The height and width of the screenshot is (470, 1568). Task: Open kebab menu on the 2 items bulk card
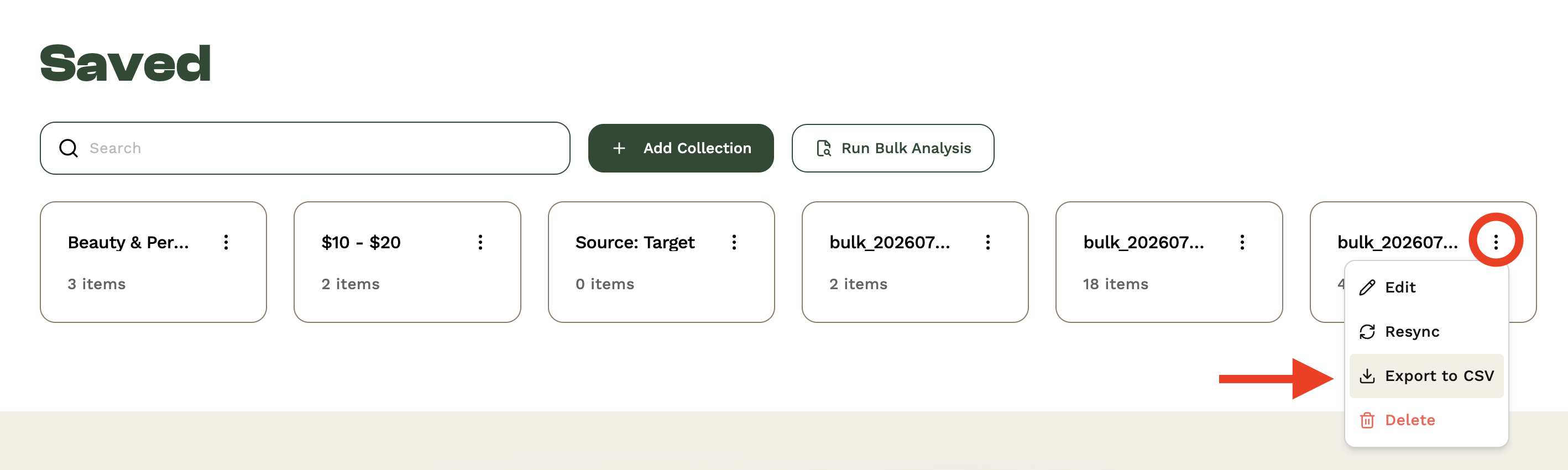(x=988, y=242)
